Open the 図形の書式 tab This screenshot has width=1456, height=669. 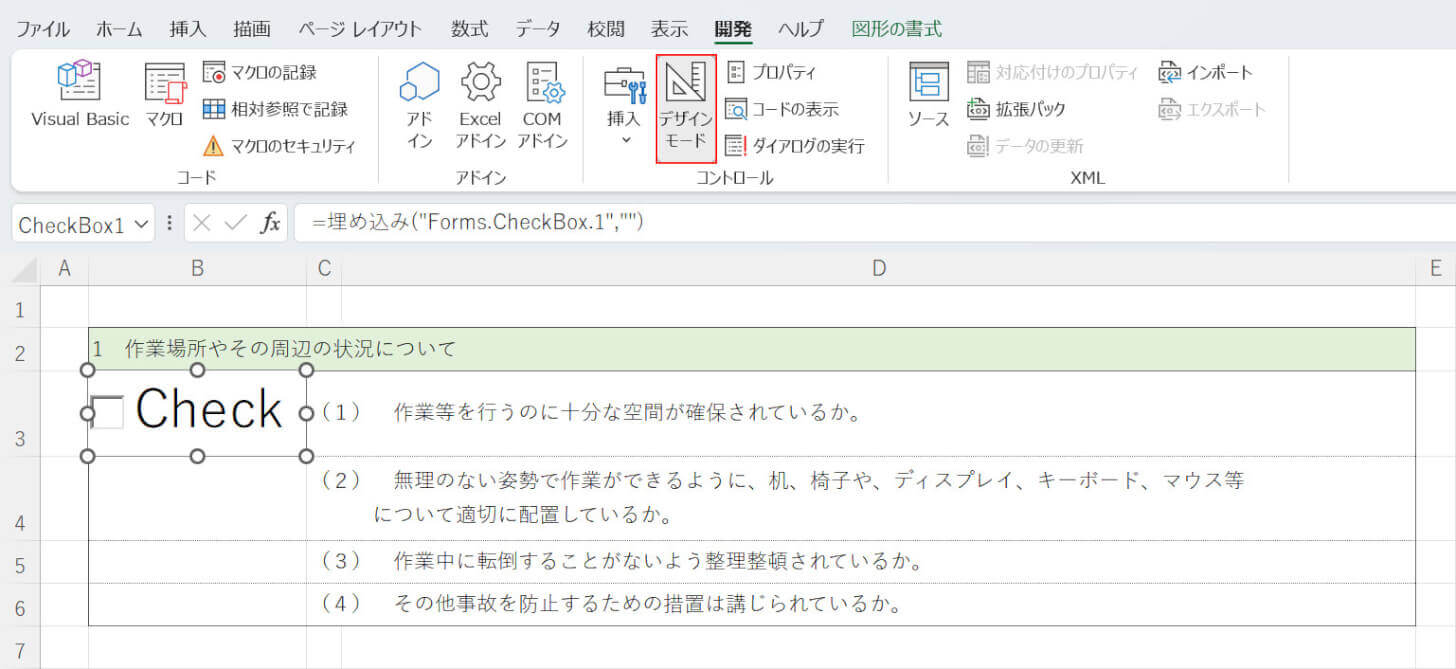(x=896, y=29)
